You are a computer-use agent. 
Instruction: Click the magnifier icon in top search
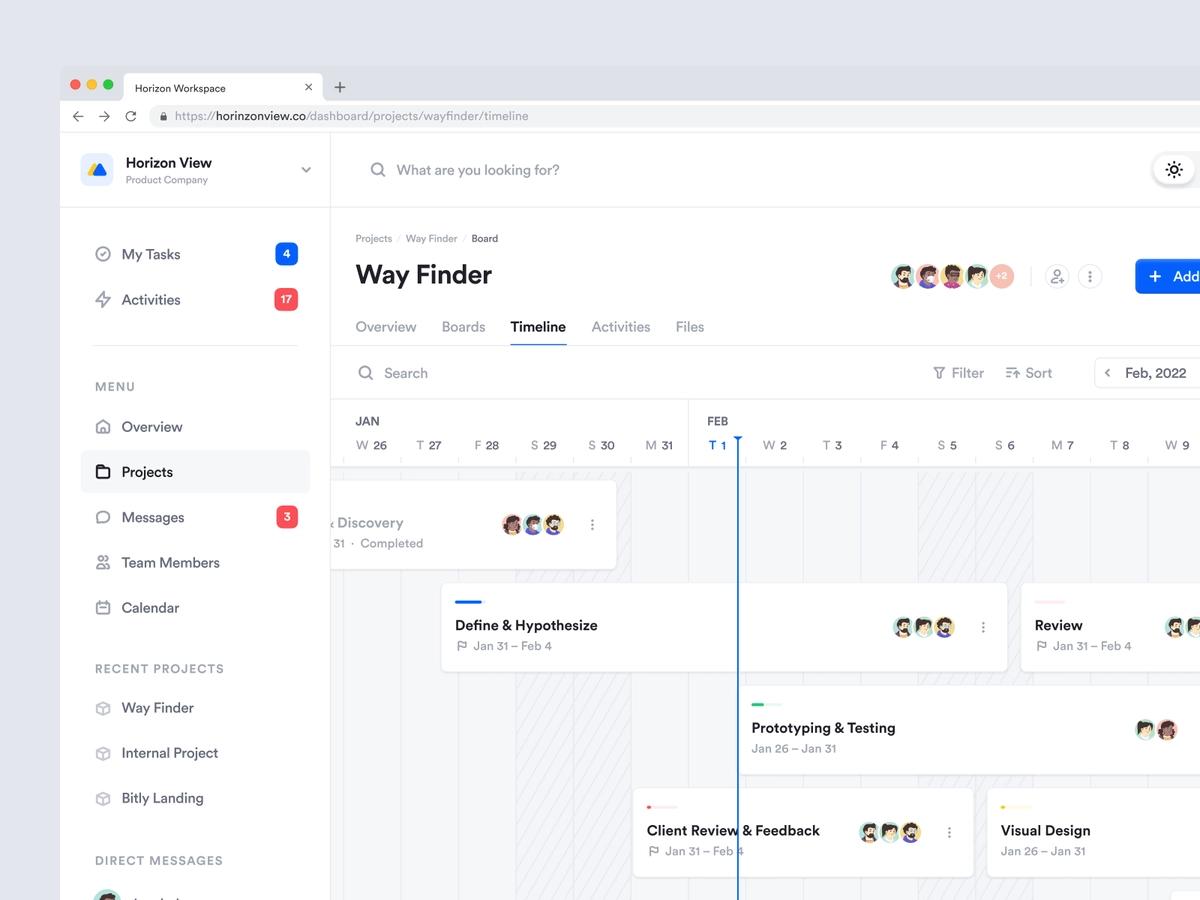coord(378,170)
